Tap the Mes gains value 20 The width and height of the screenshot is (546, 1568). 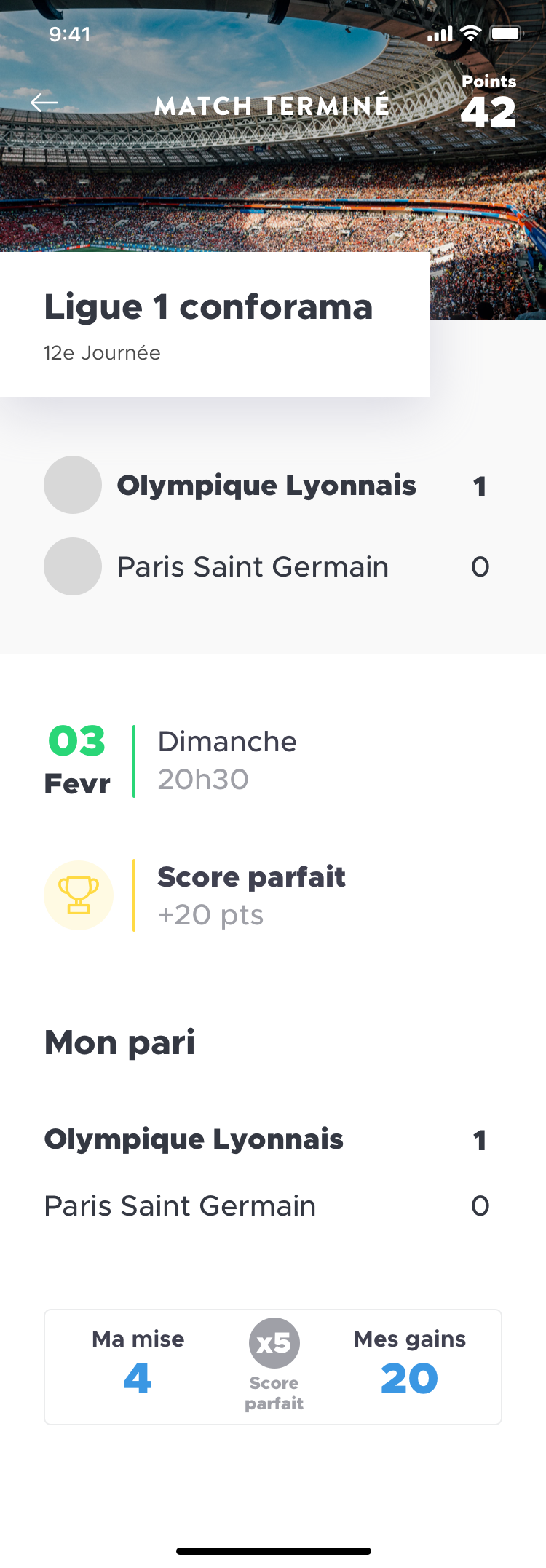coord(409,1378)
